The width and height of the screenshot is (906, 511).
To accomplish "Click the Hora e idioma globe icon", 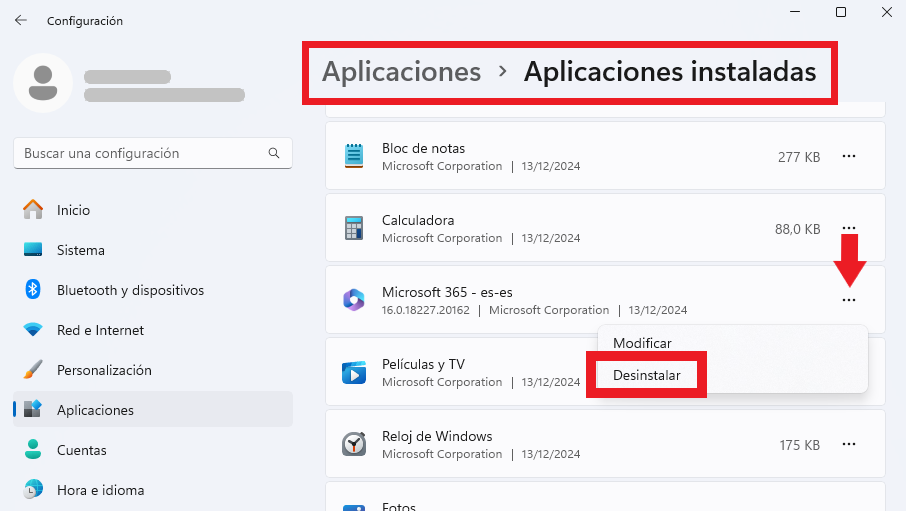I will pos(33,490).
